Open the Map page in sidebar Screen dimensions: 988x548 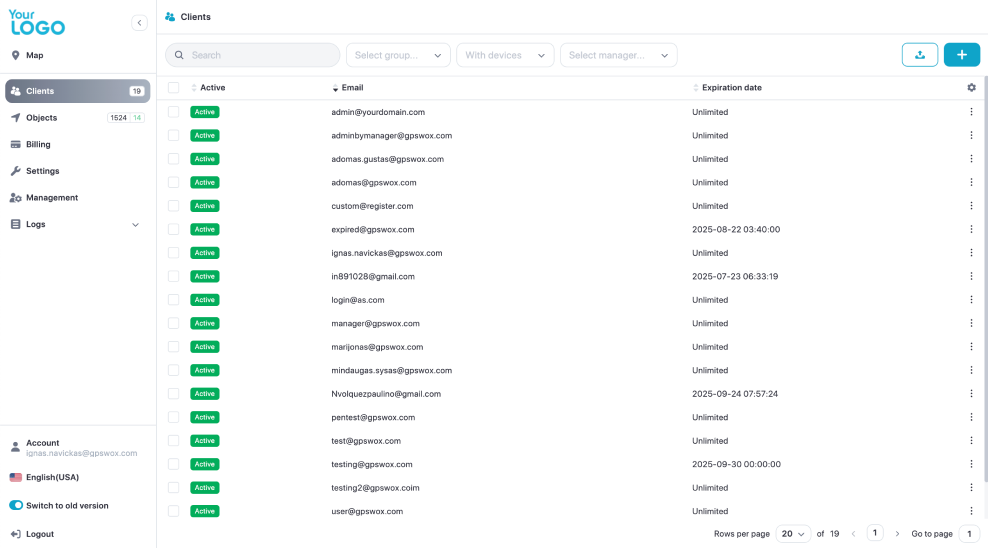pyautogui.click(x=35, y=55)
